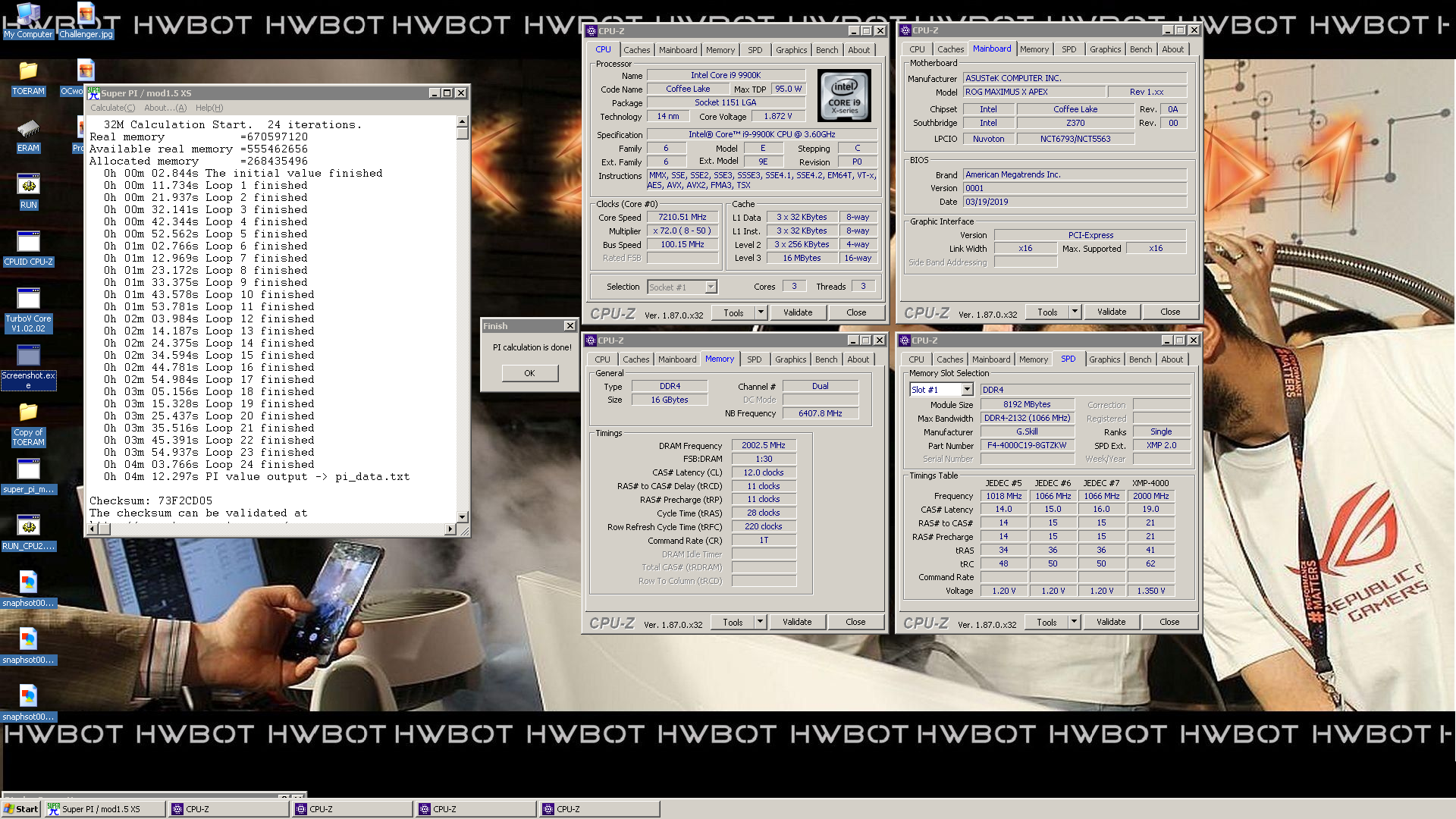Open About tab in Mainboard window

(1172, 49)
